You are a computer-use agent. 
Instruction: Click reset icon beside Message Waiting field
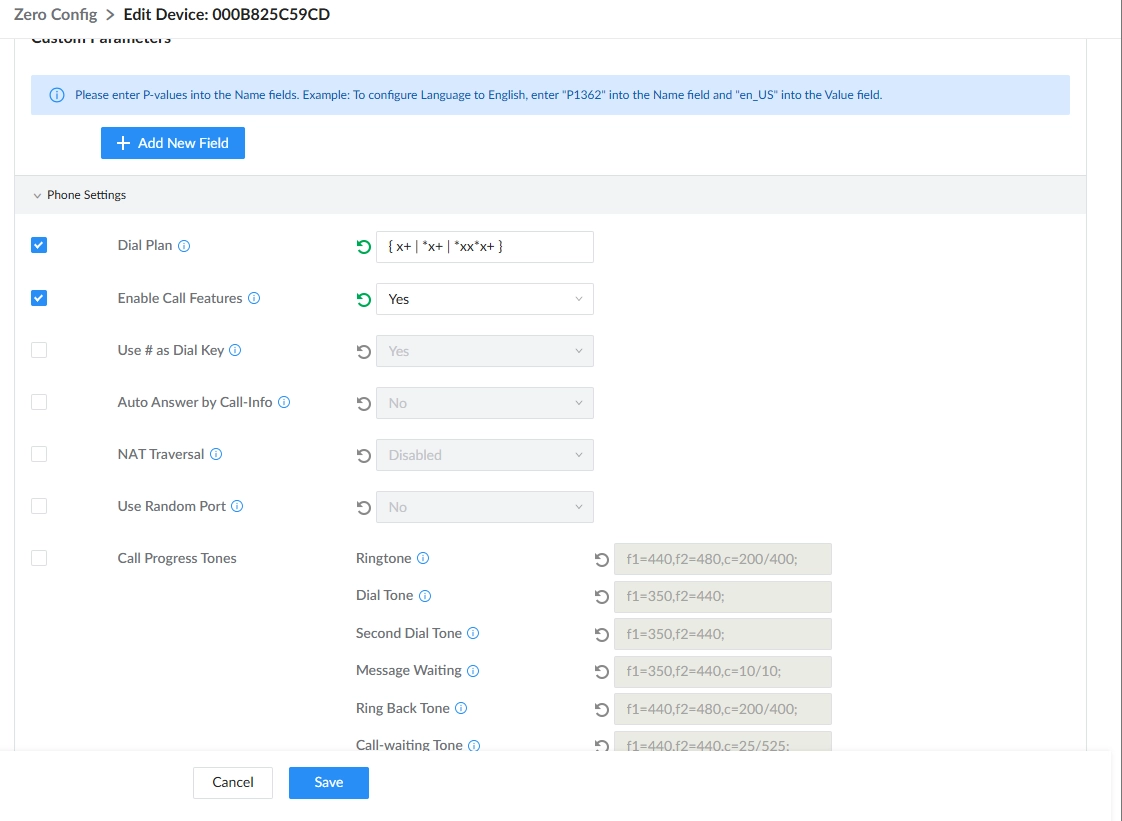pyautogui.click(x=602, y=672)
